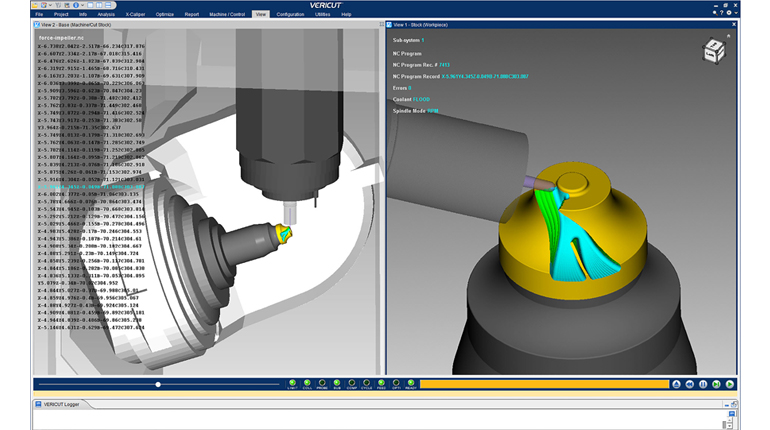Open the X-Caliper menu
Screen dimensions: 770x430
pos(134,15)
